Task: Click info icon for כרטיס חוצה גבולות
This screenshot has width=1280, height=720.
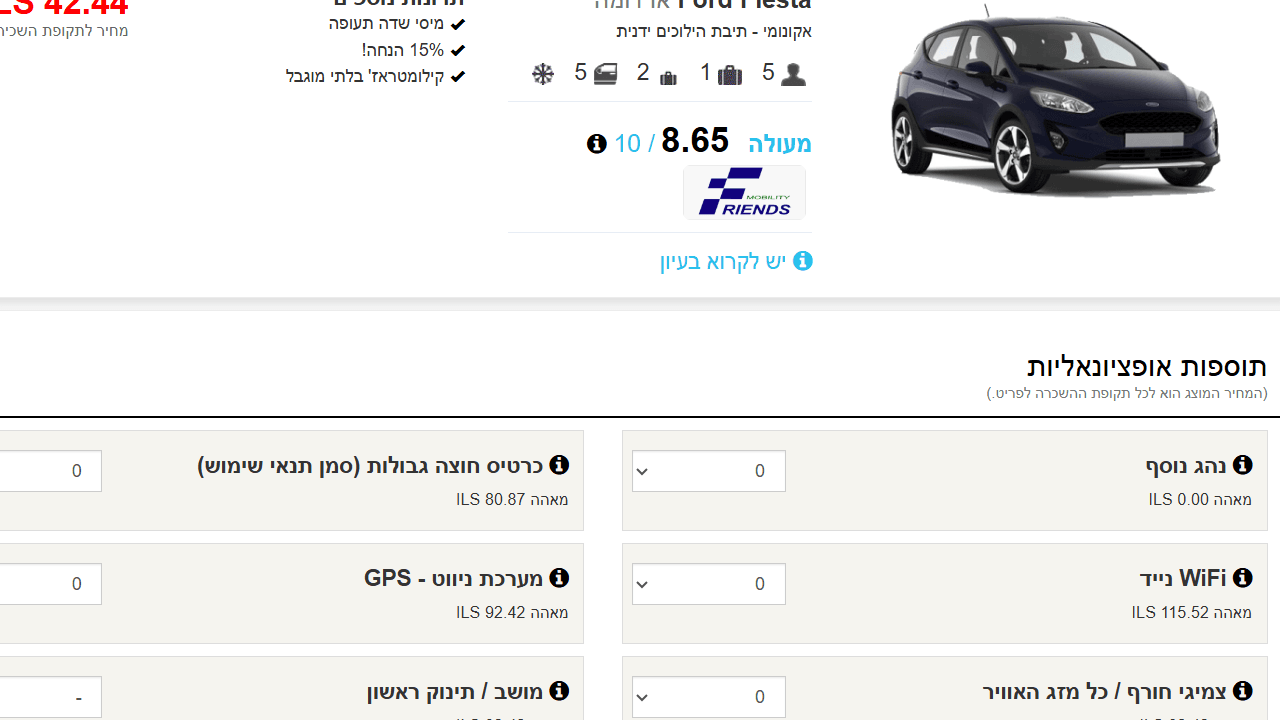Action: point(559,465)
